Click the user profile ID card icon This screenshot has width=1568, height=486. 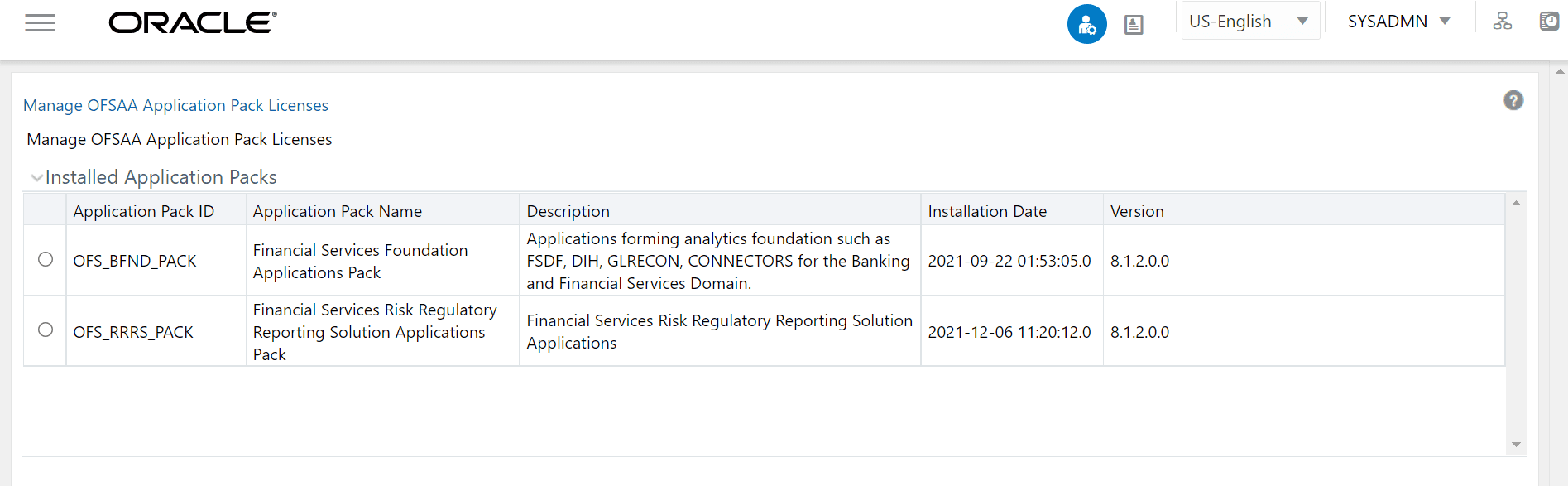tap(1133, 24)
